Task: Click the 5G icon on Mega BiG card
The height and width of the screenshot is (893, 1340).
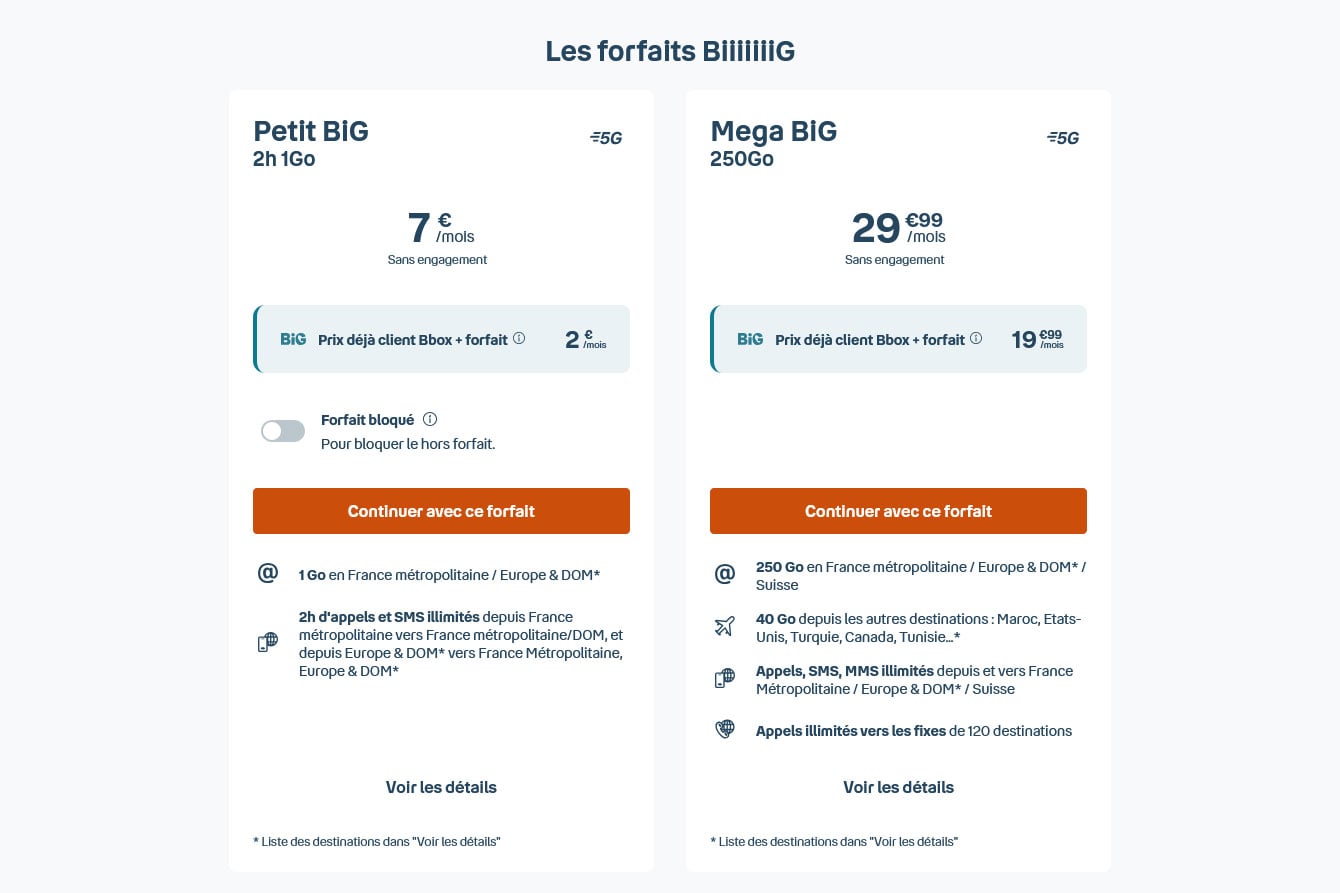Action: point(1063,137)
